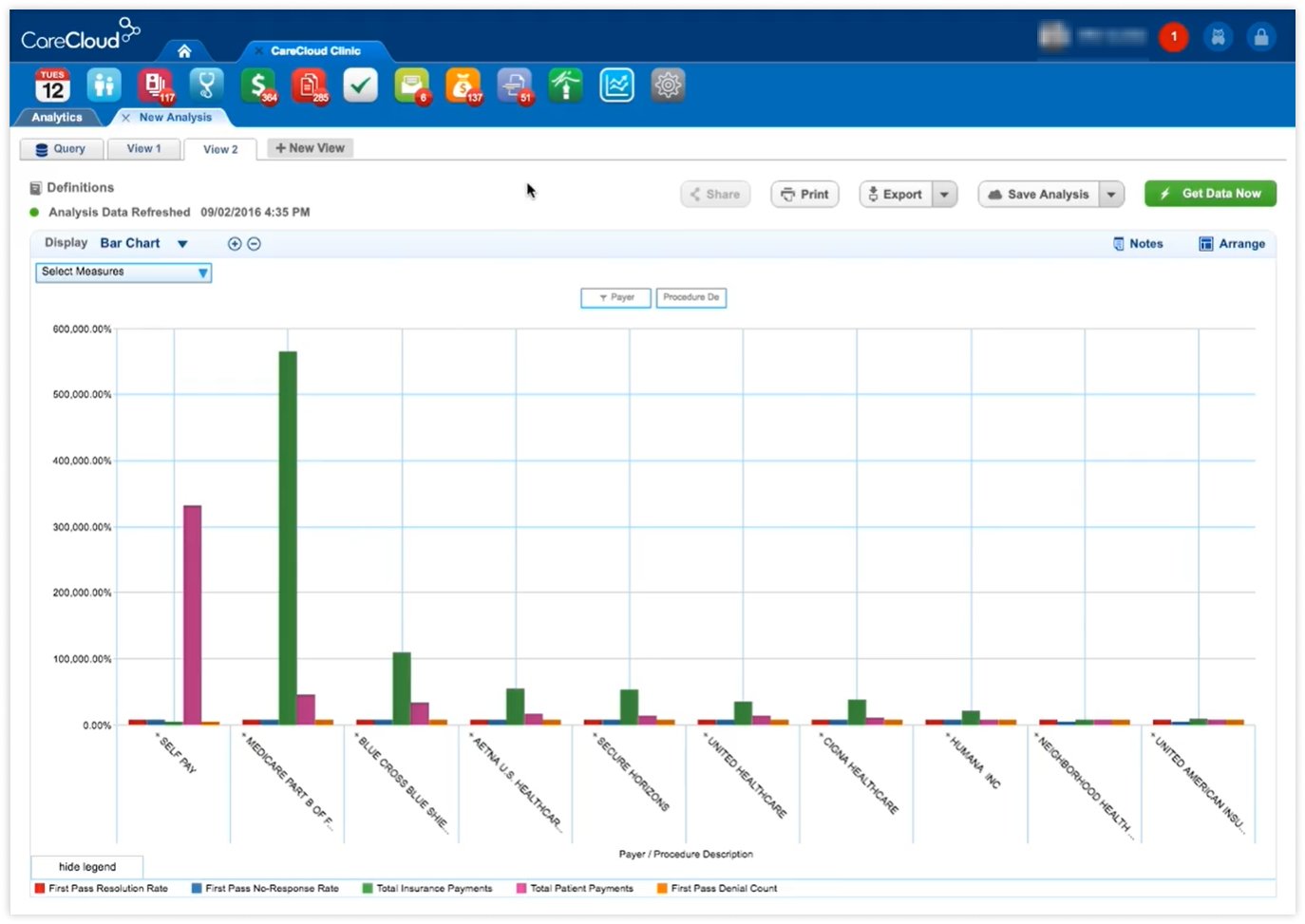Toggle the Procedure De filter chip
This screenshot has width=1305, height=924.
tap(690, 297)
